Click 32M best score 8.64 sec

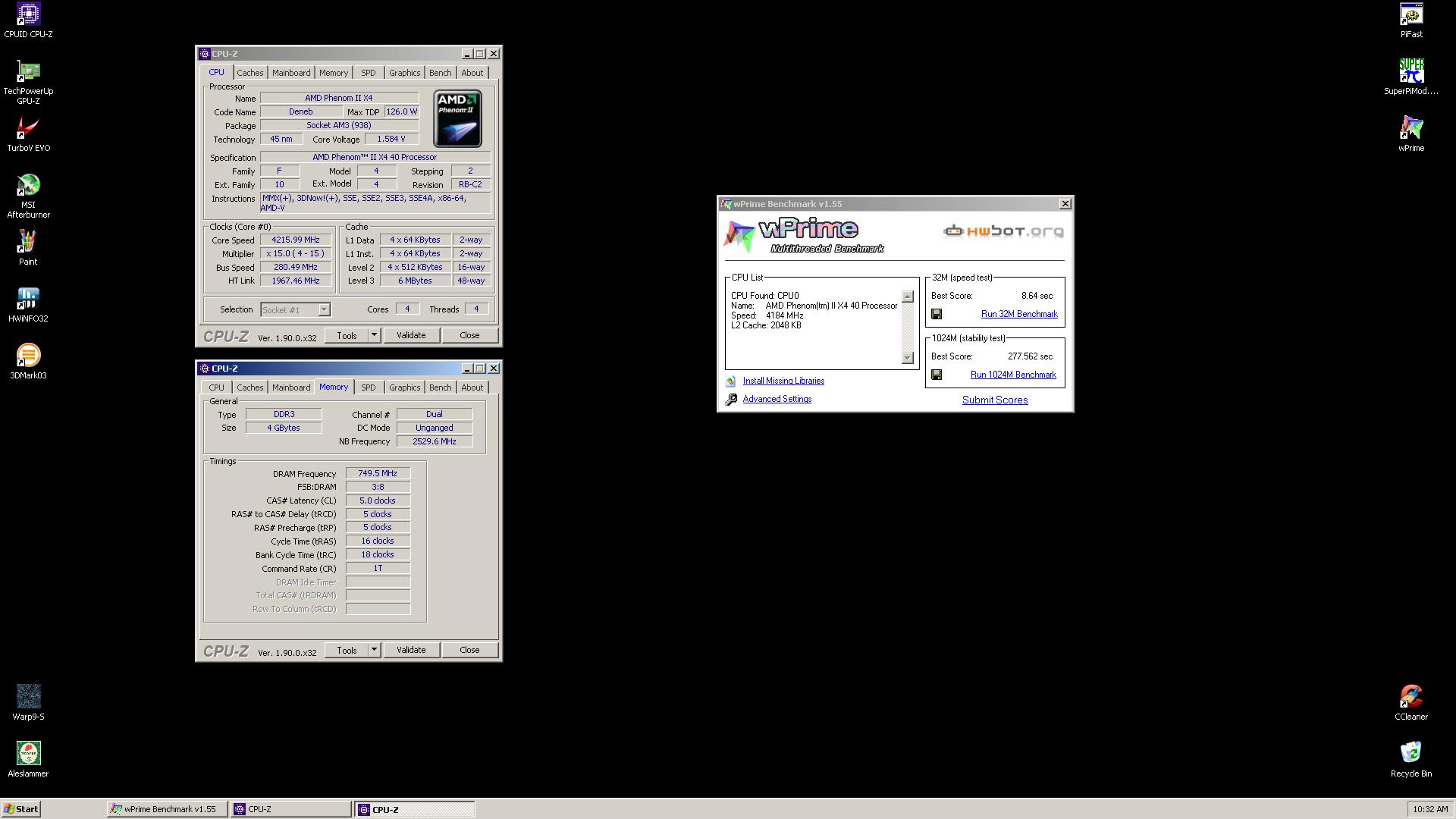point(1037,296)
